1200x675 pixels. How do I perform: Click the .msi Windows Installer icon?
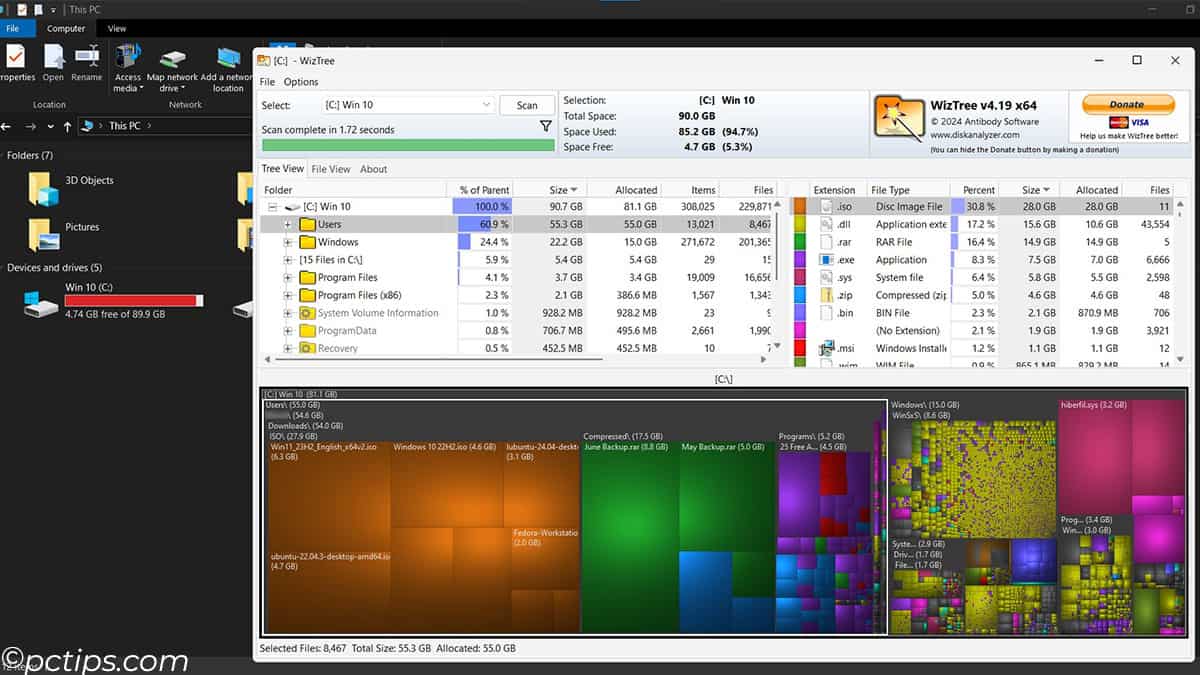tap(827, 349)
